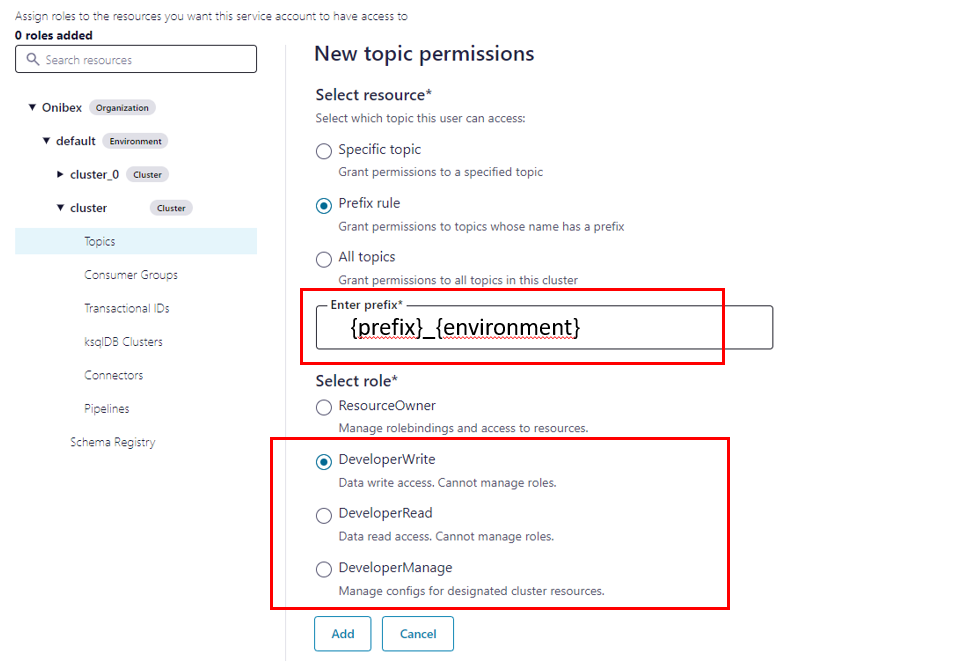Screen dimensions: 973x672
Task: Collapse the default environment node
Action: 46,141
